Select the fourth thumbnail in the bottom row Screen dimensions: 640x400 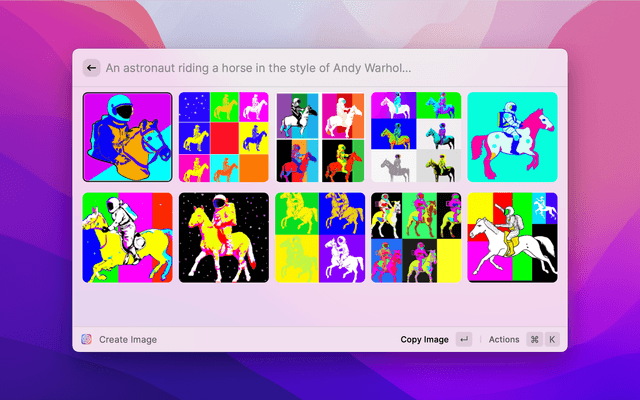coord(416,237)
